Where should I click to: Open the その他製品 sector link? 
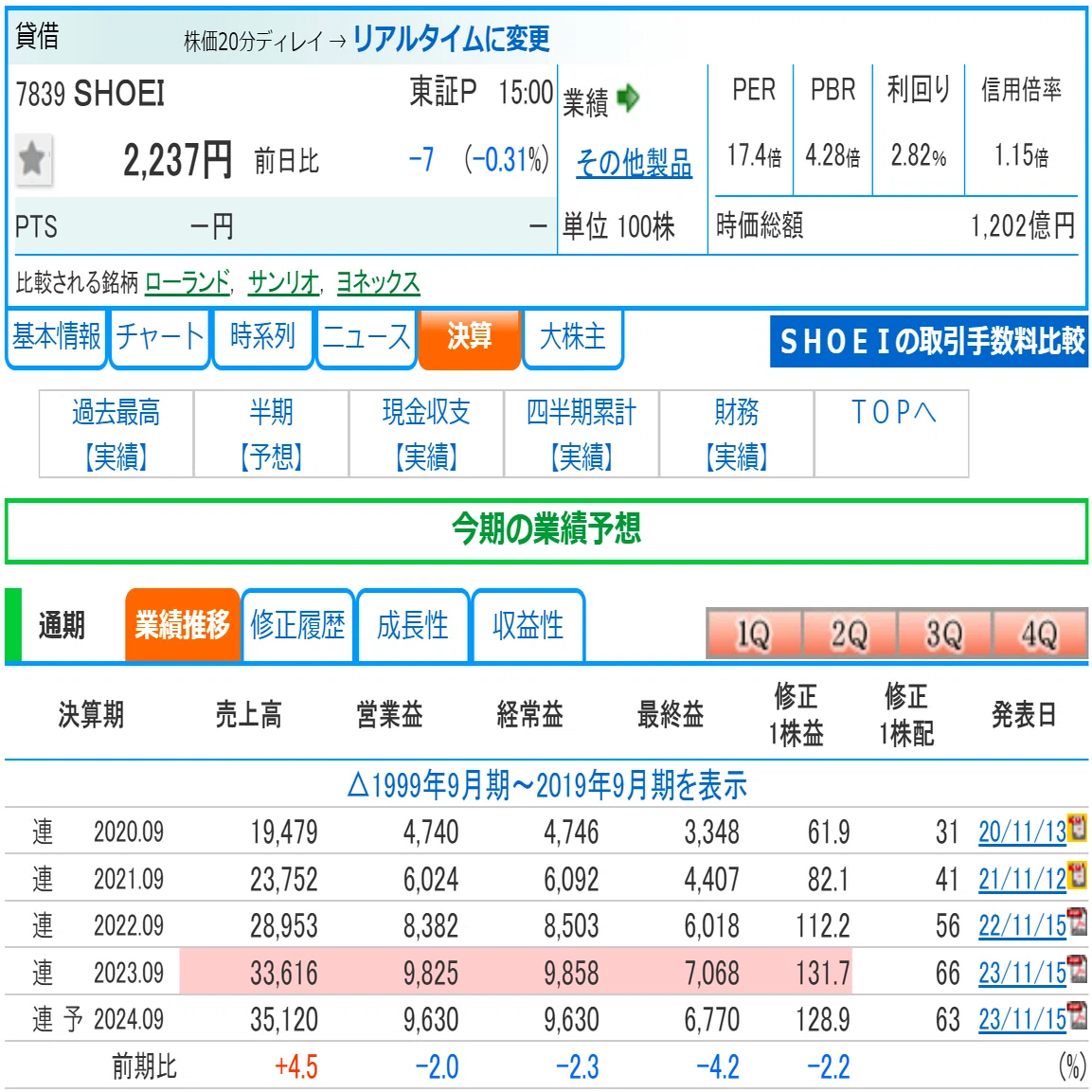(x=634, y=163)
